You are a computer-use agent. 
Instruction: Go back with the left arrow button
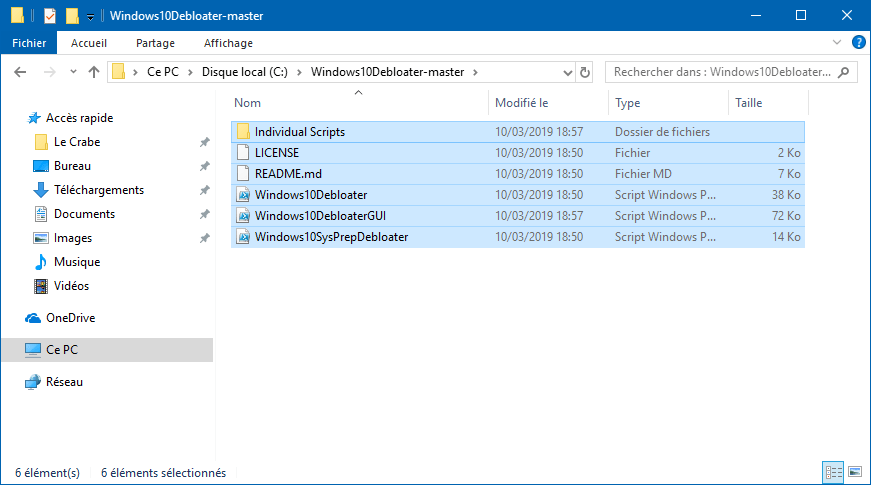20,72
